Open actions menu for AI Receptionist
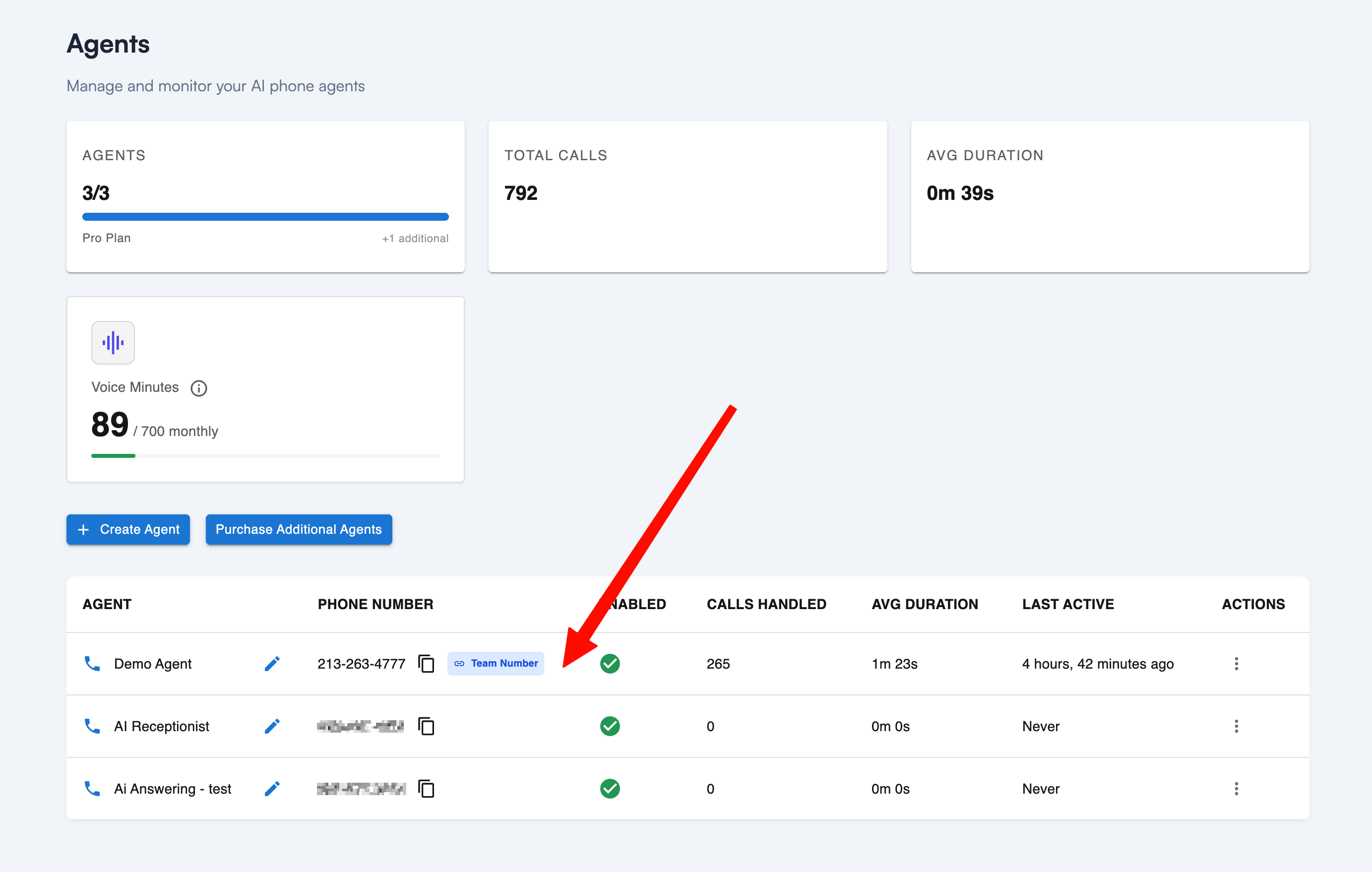The image size is (1372, 872). pyautogui.click(x=1237, y=726)
